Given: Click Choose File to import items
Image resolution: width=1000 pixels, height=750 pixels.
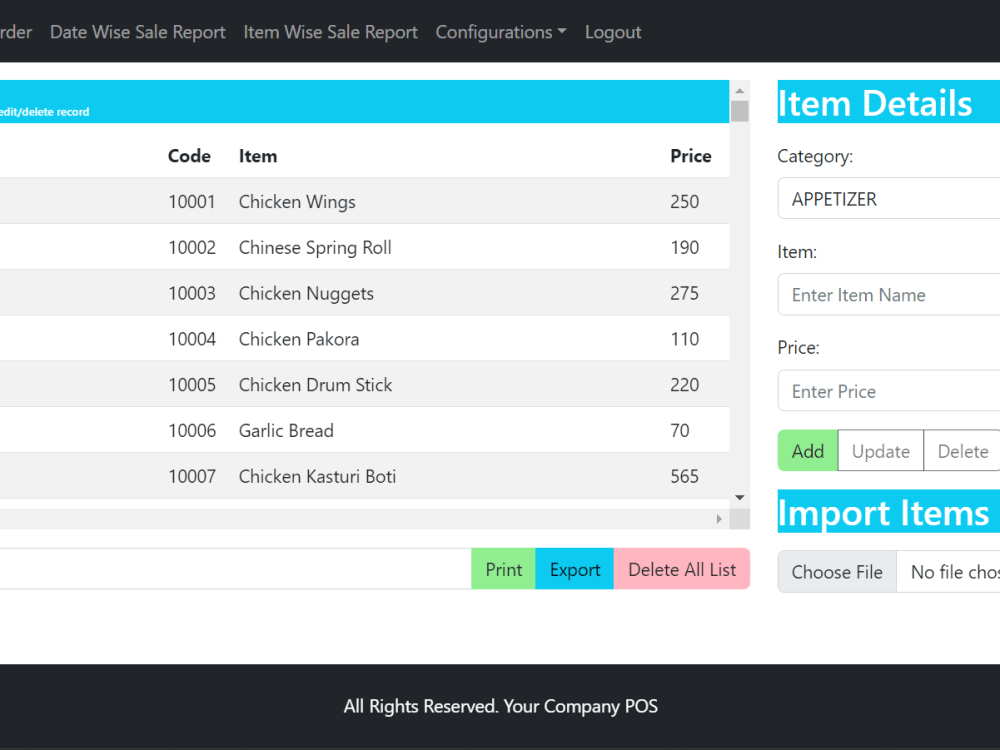Looking at the screenshot, I should 837,572.
